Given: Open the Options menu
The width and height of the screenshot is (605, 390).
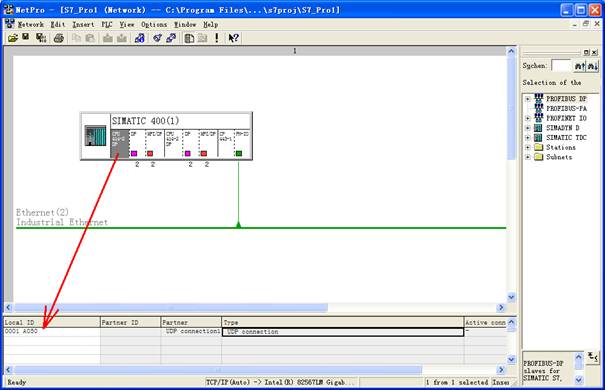Looking at the screenshot, I should 154,24.
